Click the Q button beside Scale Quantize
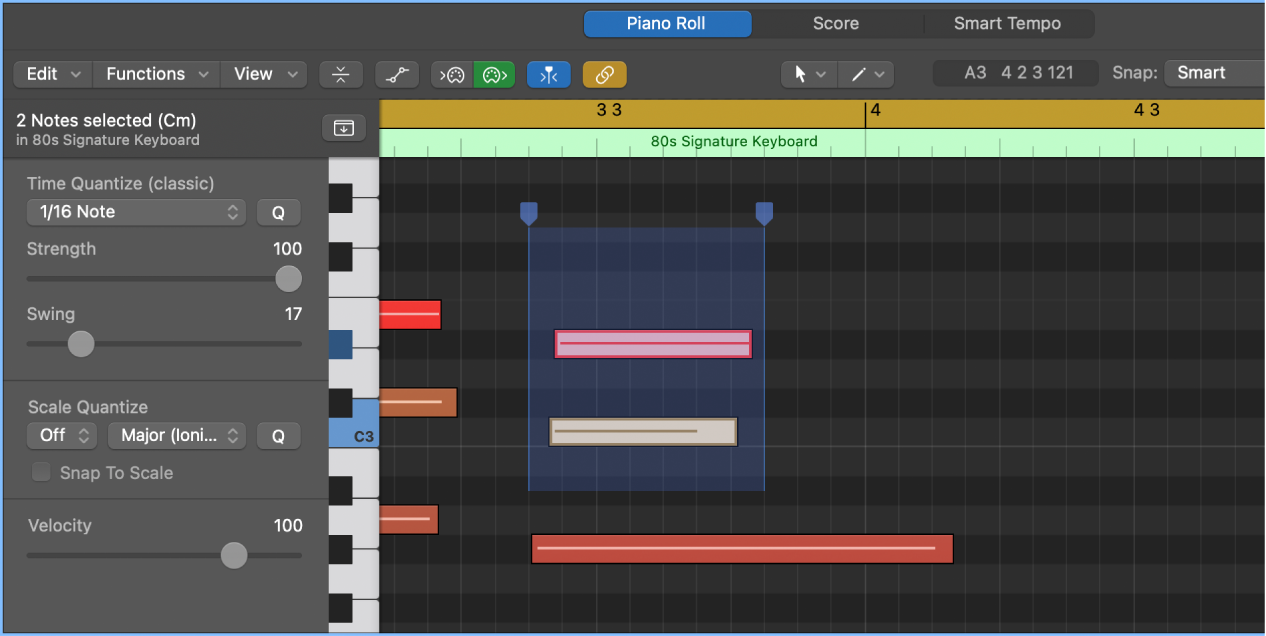Image resolution: width=1266 pixels, height=636 pixels. [x=278, y=435]
